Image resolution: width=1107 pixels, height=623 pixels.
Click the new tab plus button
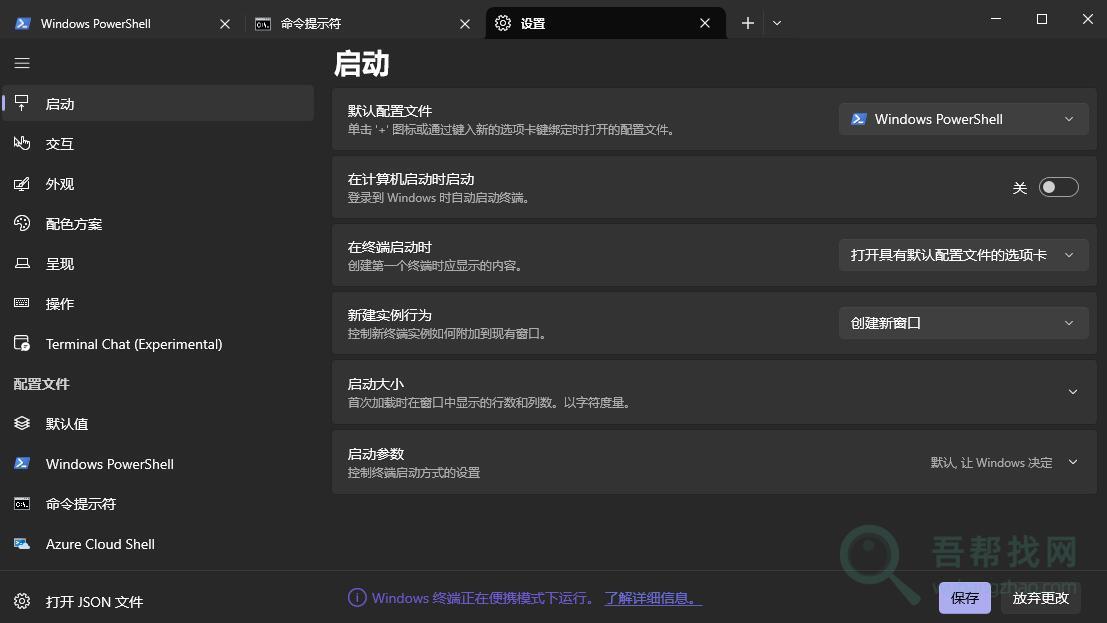[x=747, y=23]
